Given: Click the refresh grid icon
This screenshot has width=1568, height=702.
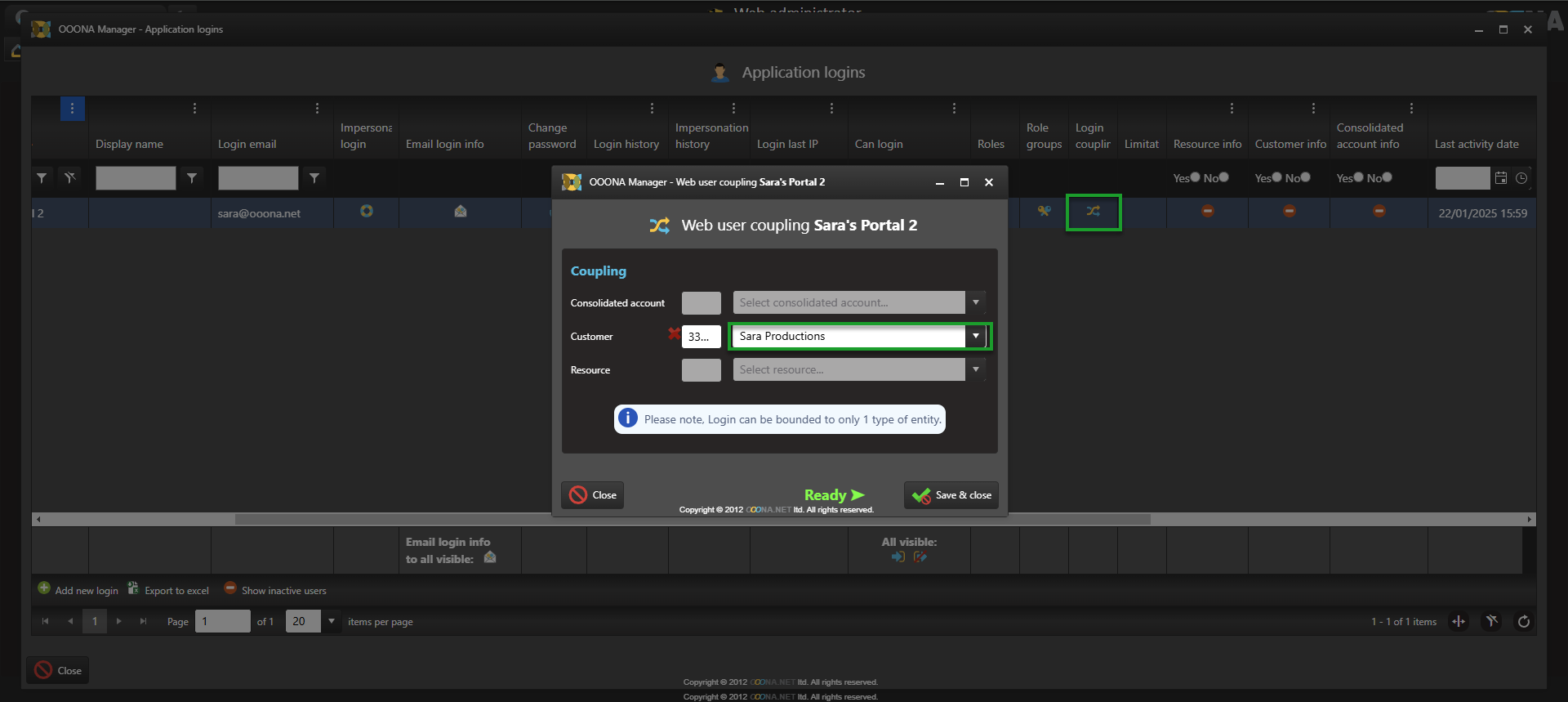Looking at the screenshot, I should 1523,622.
